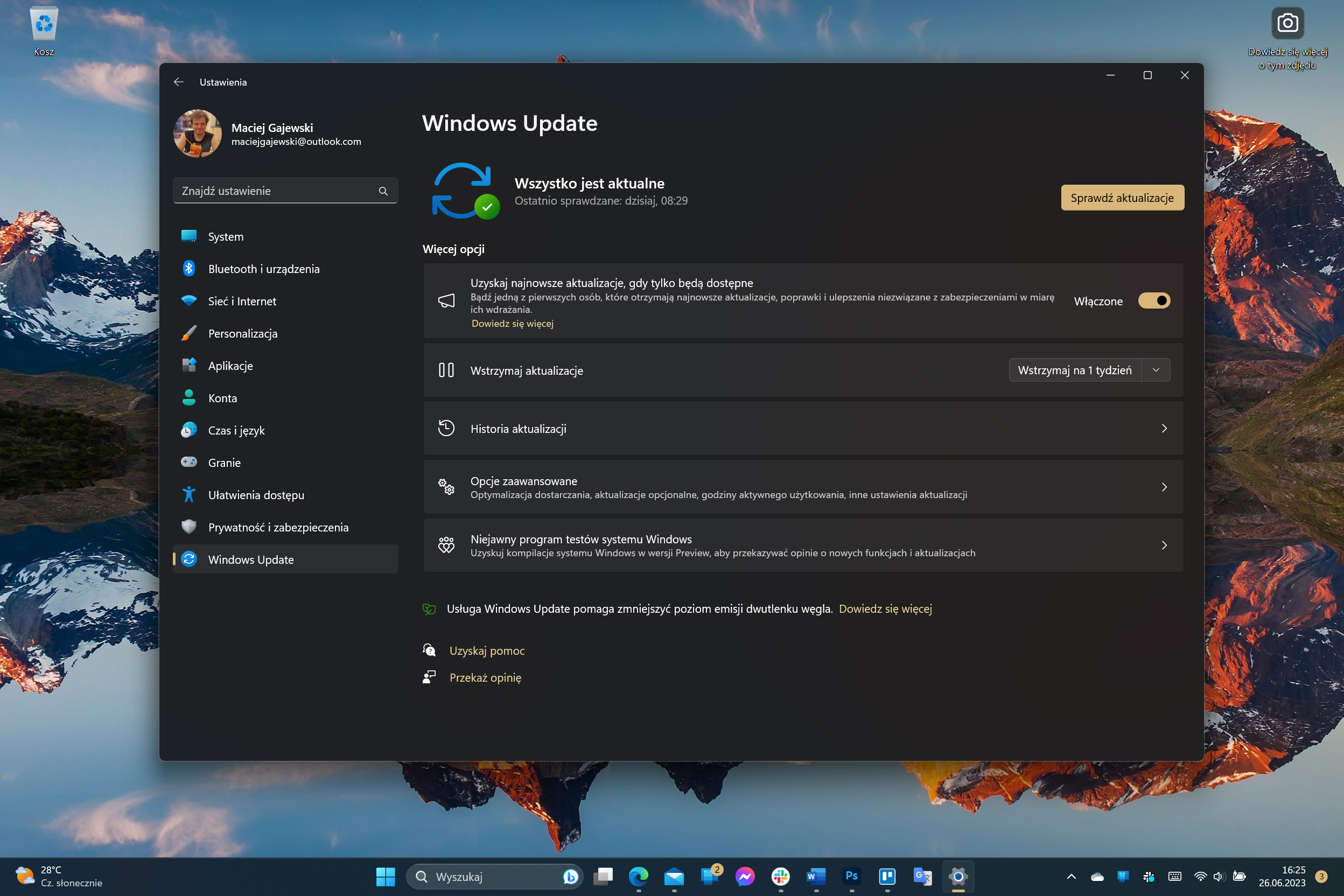Open Bing chat icon in taskbar search
Image resolution: width=1344 pixels, height=896 pixels.
[x=570, y=876]
